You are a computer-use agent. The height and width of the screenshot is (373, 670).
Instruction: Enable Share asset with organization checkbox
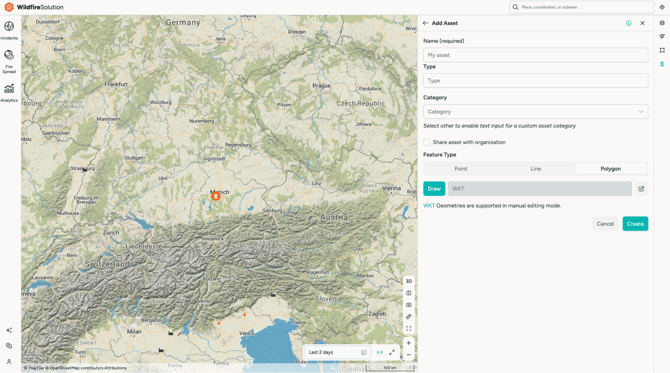tap(426, 142)
